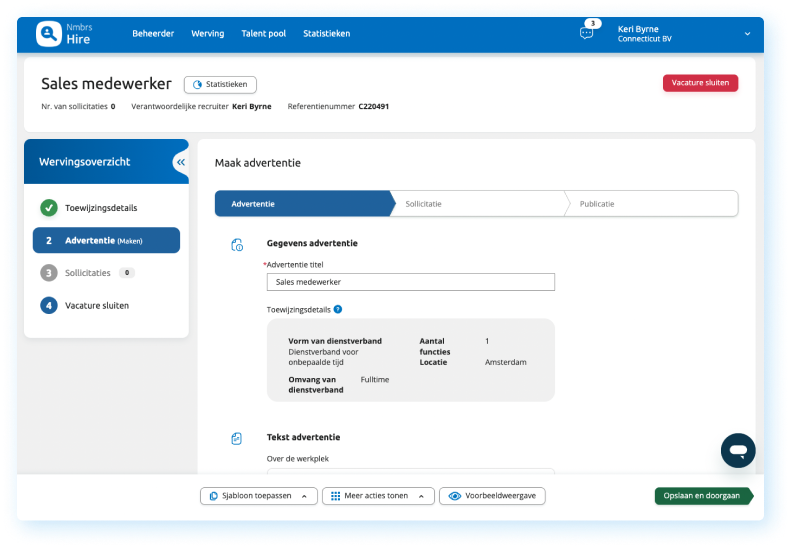
Task: Open Statistieken in top navigation
Action: click(326, 33)
